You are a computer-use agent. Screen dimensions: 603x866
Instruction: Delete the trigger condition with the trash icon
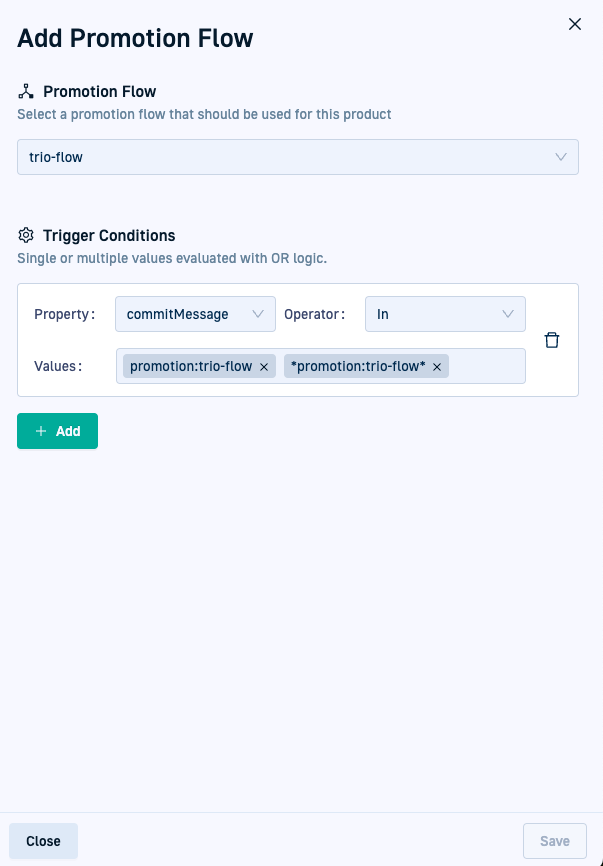[x=552, y=340]
